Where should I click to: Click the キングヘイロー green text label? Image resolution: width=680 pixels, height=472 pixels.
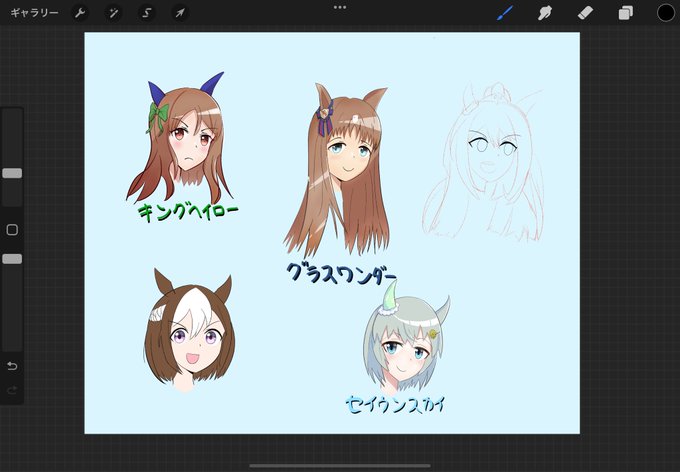188,212
